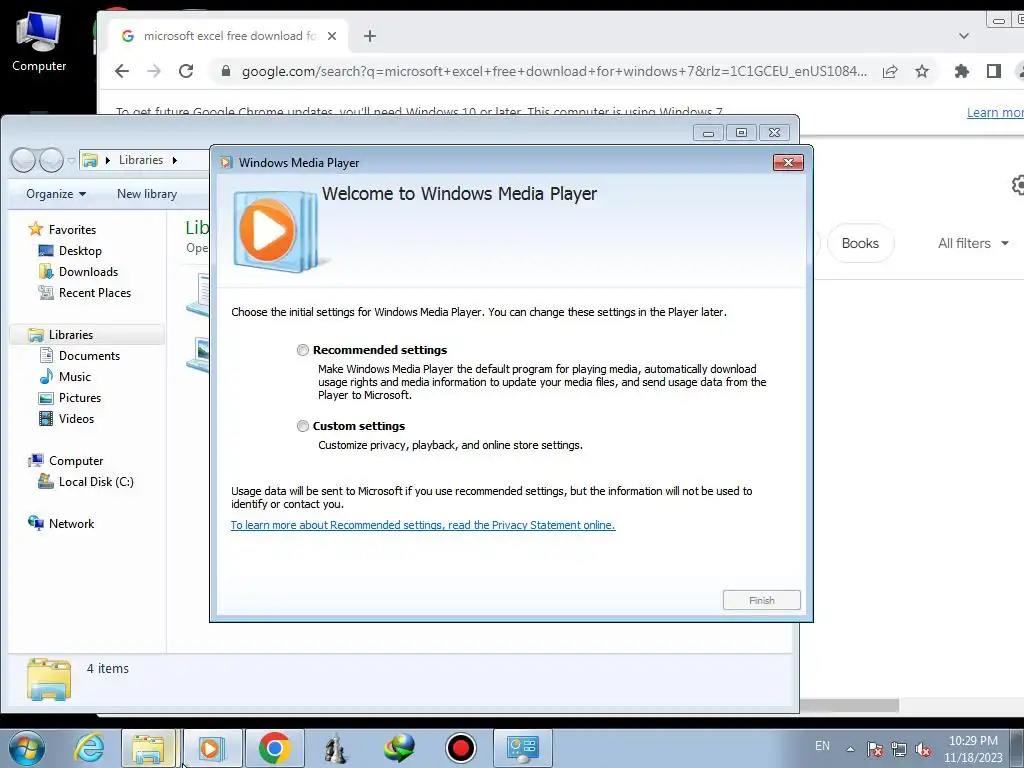Toggle the Chrome side panel icon
Viewport: 1024px width, 768px height.
point(993,71)
